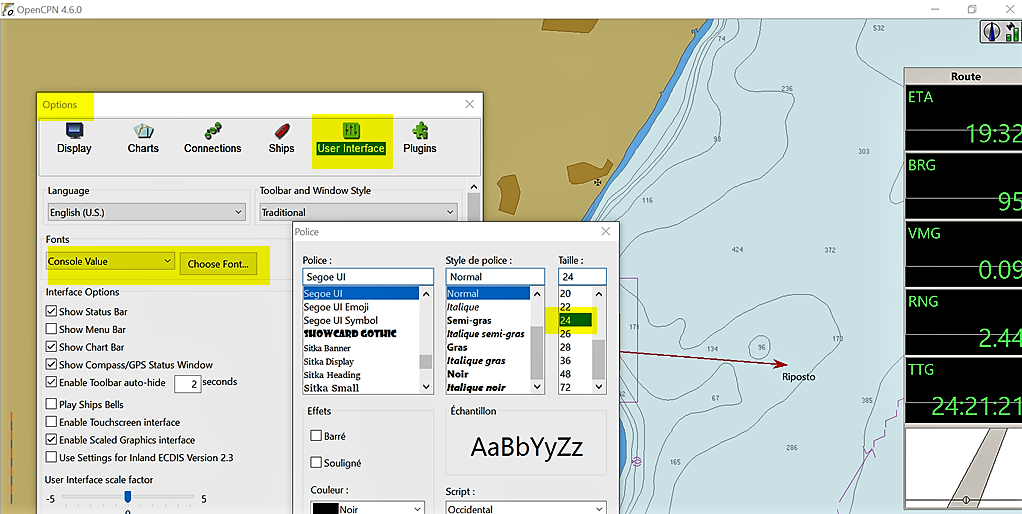Enable Play Ships Bells checkbox

[51, 405]
